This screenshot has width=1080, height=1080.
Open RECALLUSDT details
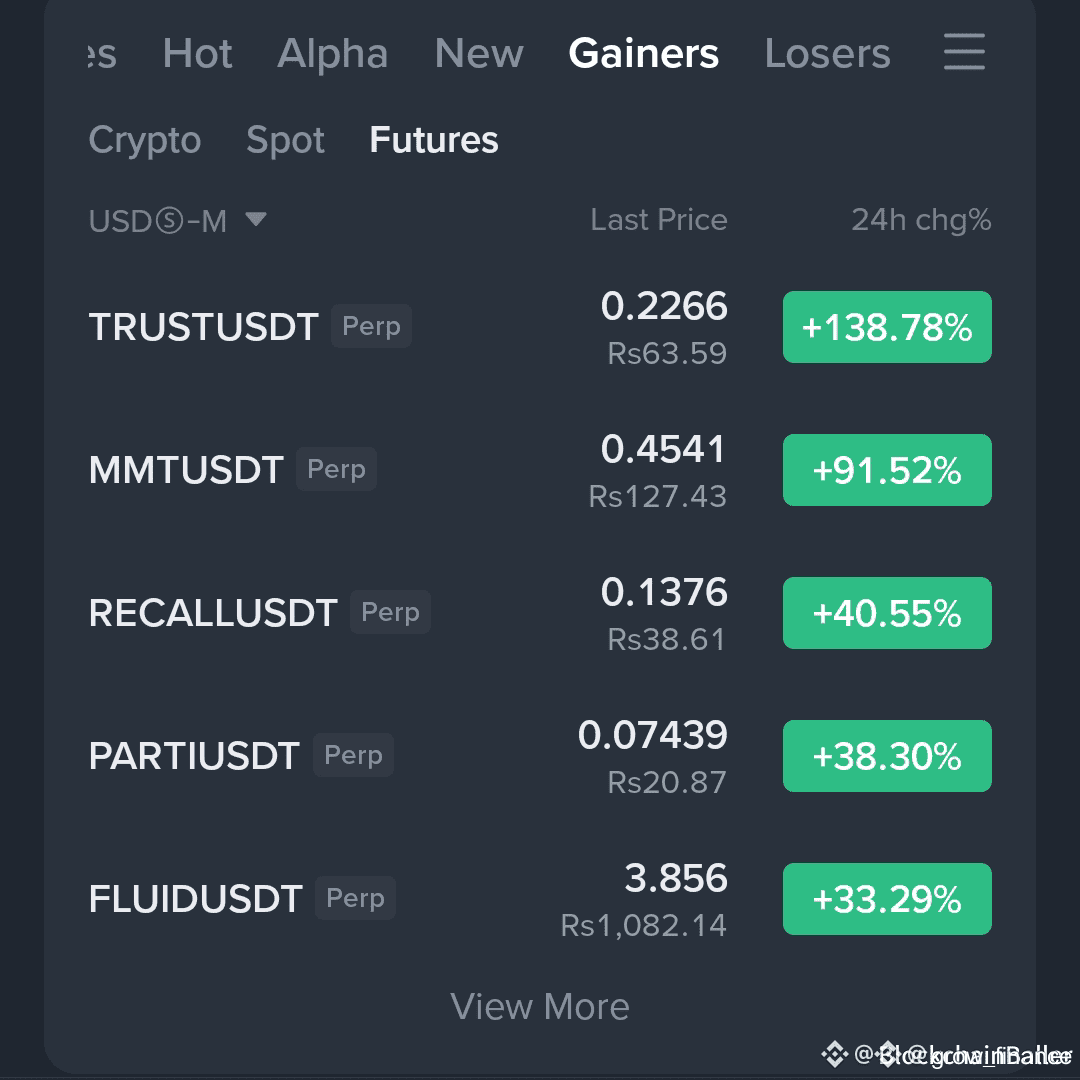(x=212, y=612)
